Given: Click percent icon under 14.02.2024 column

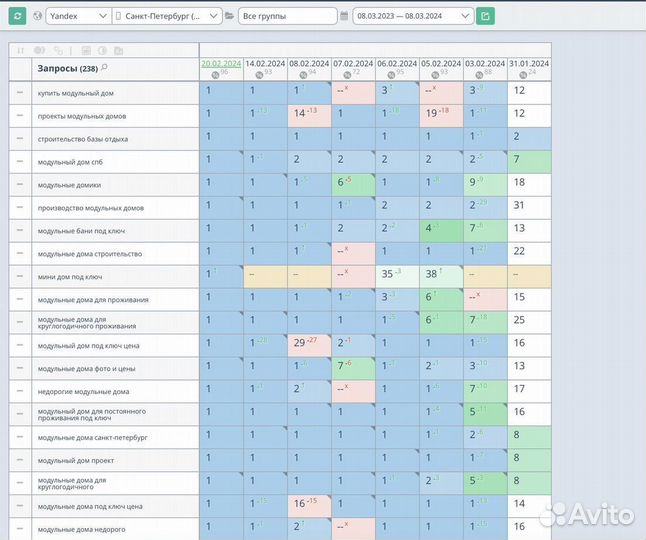Looking at the screenshot, I should pyautogui.click(x=257, y=73).
